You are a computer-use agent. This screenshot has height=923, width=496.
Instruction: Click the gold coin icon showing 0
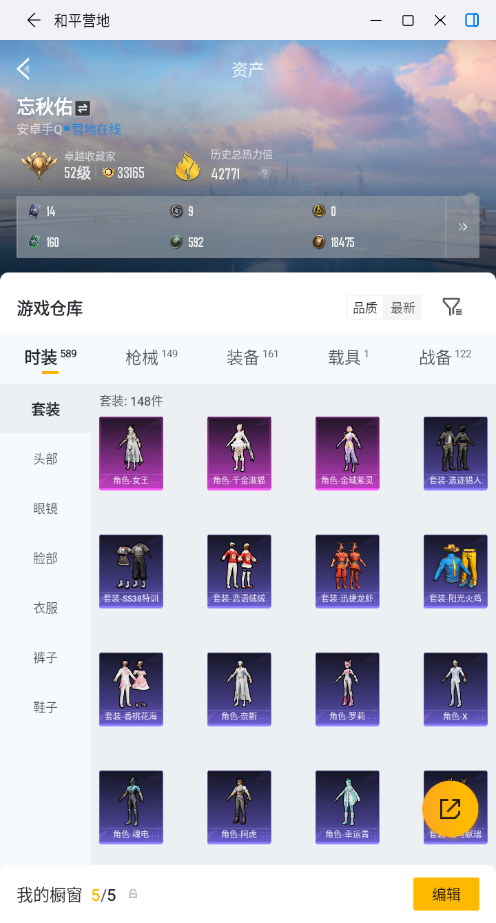click(x=318, y=211)
